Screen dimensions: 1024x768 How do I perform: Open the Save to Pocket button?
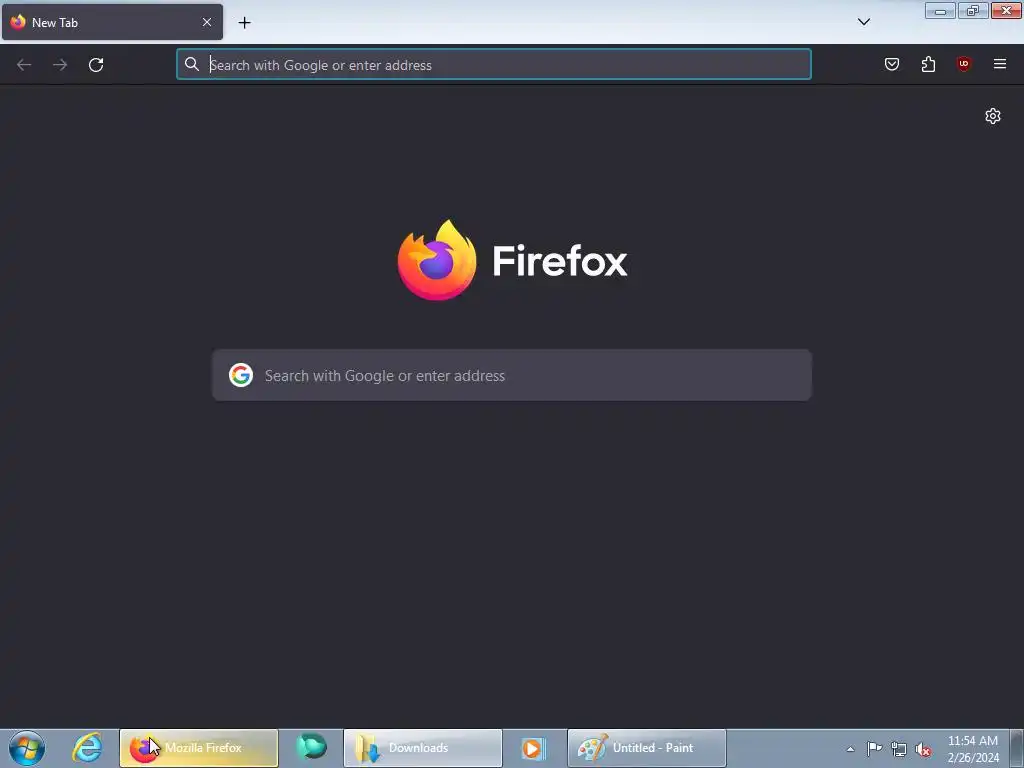pyautogui.click(x=891, y=64)
